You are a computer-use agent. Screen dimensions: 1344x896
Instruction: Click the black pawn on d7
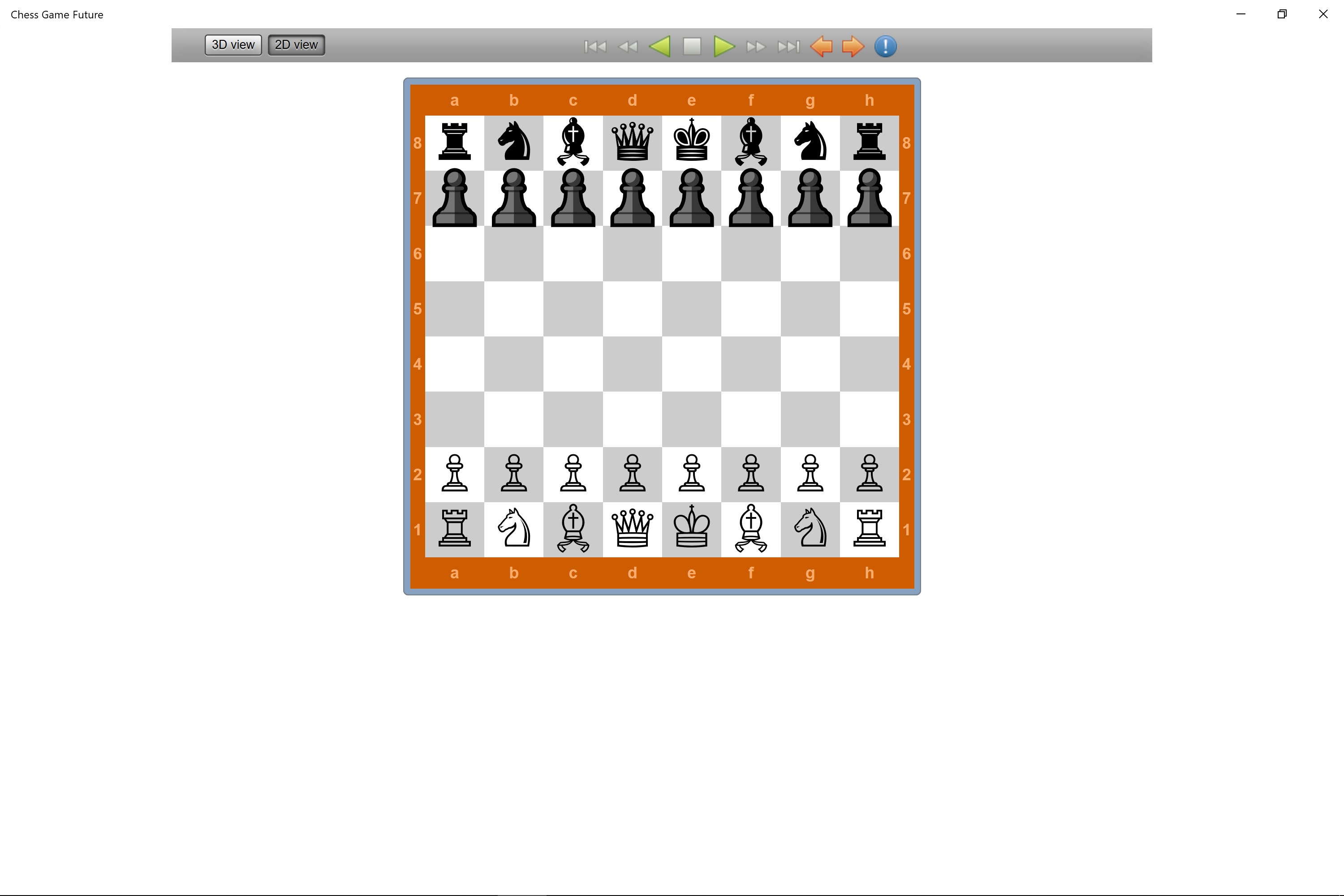[x=632, y=198]
